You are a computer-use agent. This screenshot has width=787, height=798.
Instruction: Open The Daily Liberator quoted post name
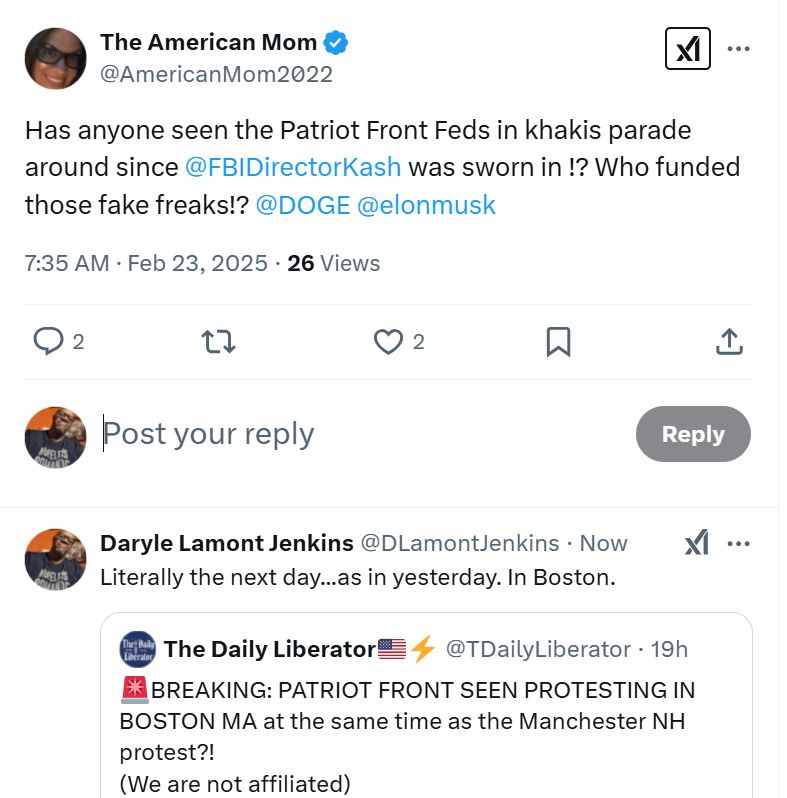pyautogui.click(x=270, y=649)
